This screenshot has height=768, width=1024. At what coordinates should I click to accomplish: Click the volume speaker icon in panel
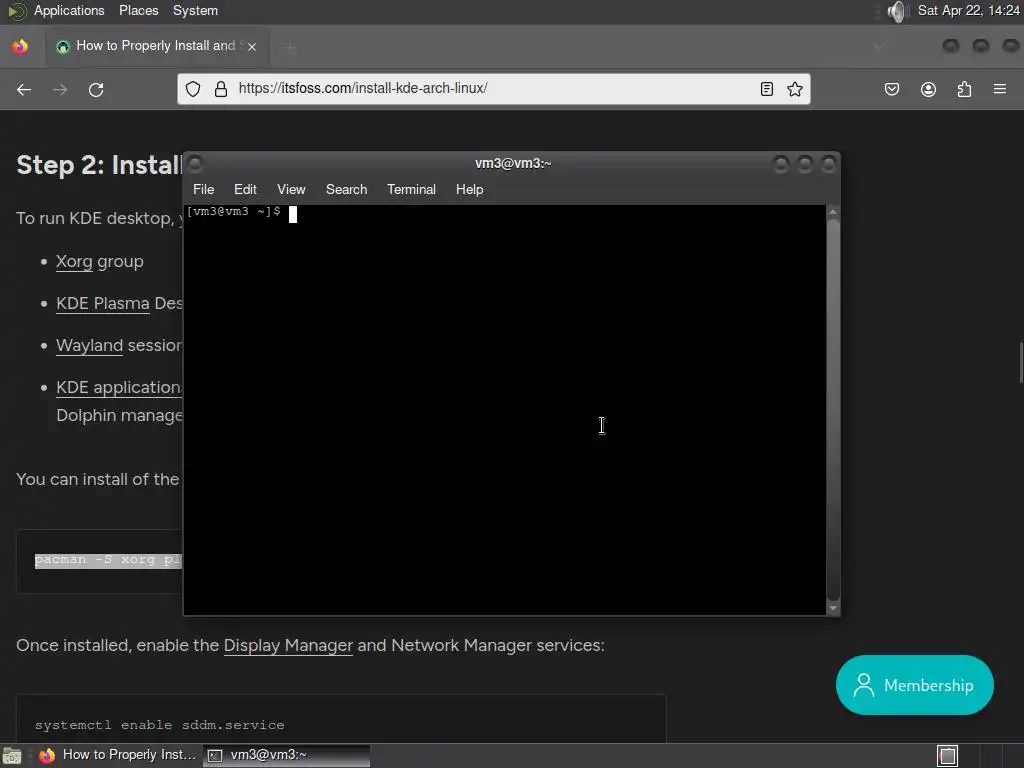point(897,11)
